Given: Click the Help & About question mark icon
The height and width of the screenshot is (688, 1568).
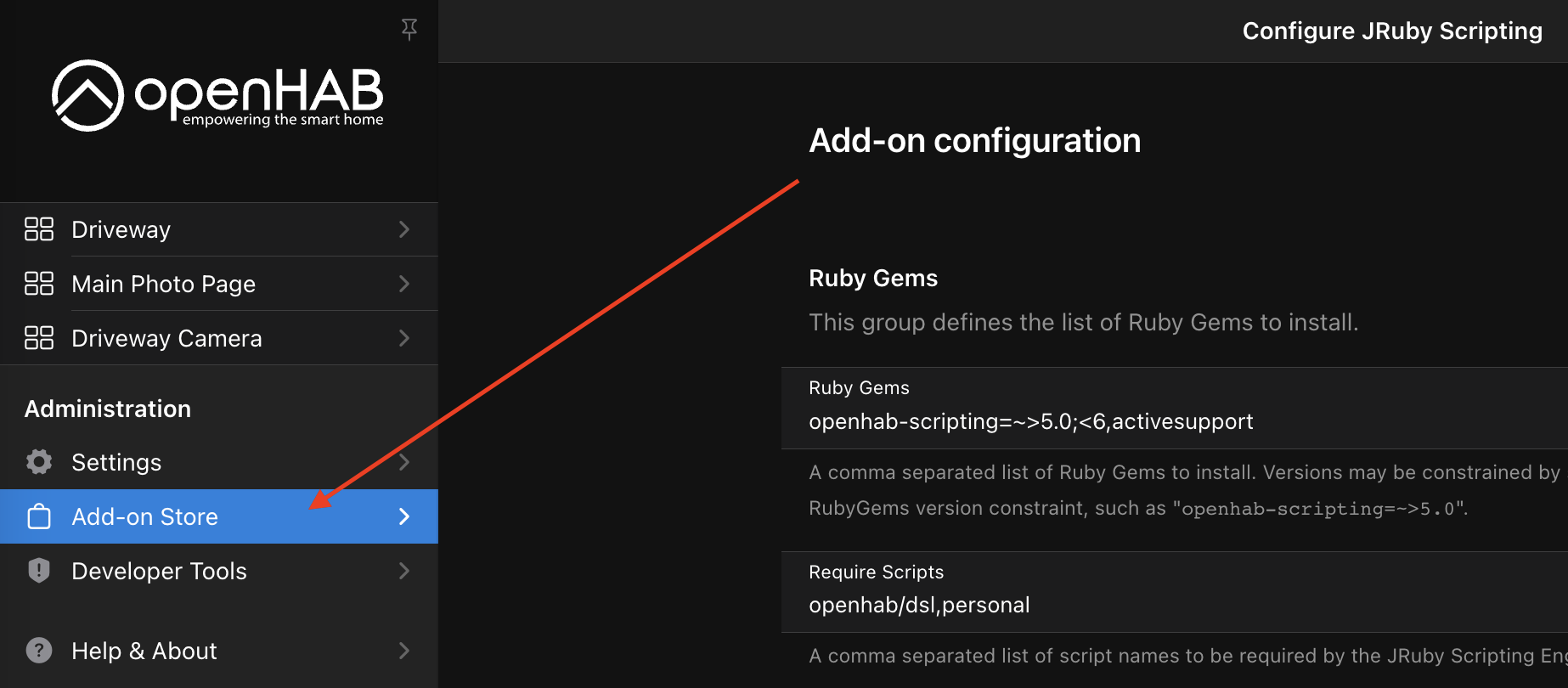Looking at the screenshot, I should [x=38, y=650].
